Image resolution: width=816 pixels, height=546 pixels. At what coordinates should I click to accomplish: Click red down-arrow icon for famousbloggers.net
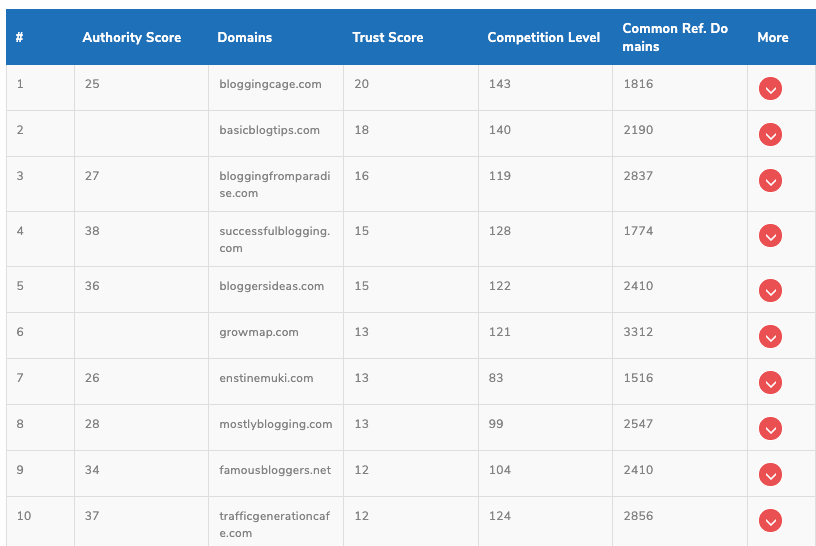point(769,475)
